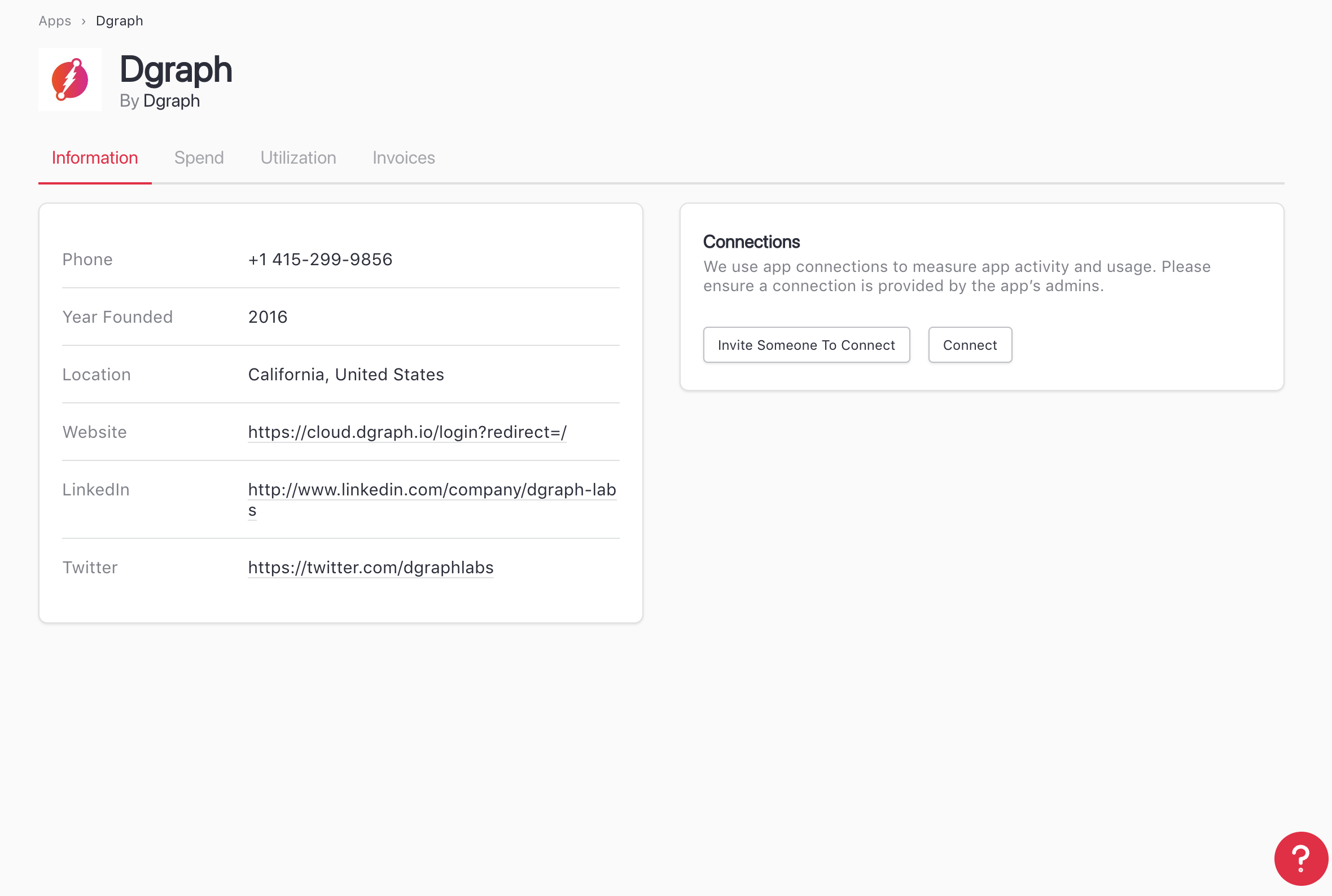This screenshot has height=896, width=1332.
Task: Switch to the Spend tab
Action: (199, 158)
